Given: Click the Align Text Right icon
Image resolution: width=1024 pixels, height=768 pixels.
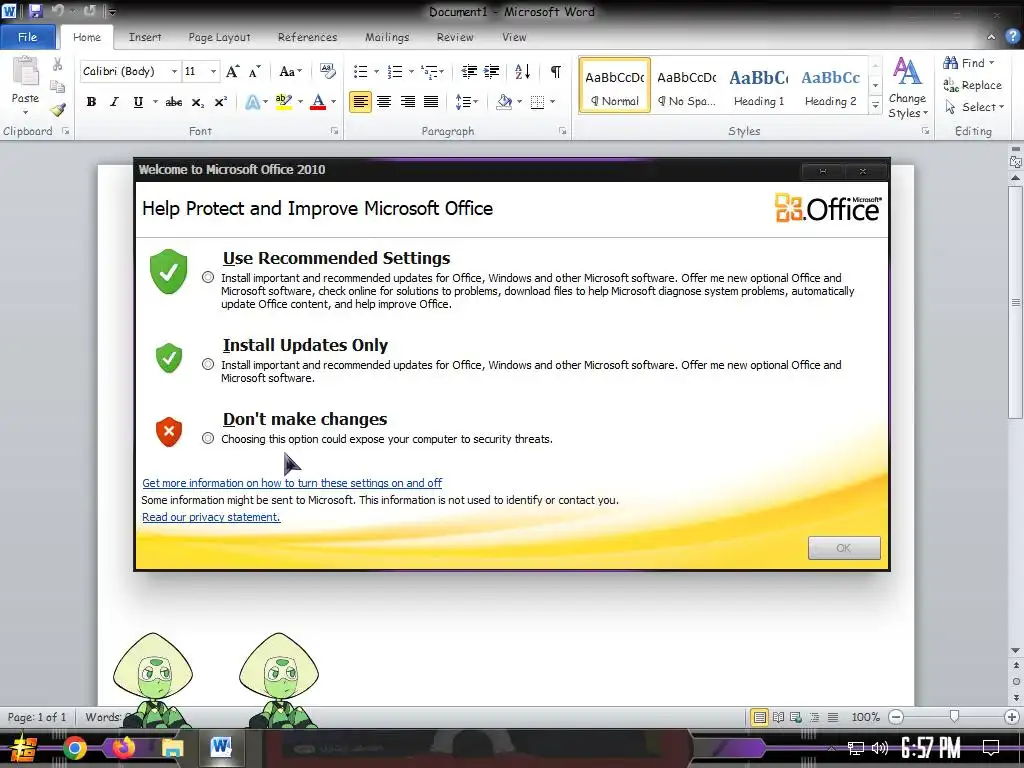Looking at the screenshot, I should (x=408, y=102).
